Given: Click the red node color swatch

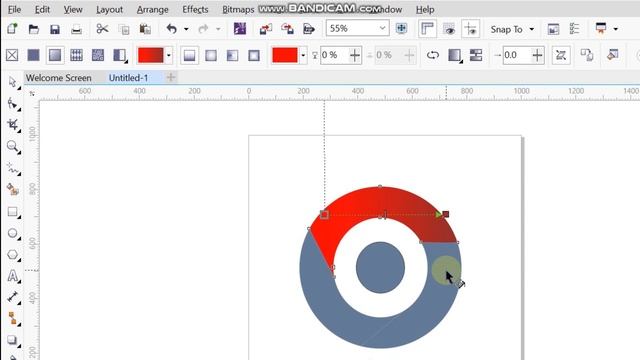Looking at the screenshot, I should pyautogui.click(x=285, y=55).
